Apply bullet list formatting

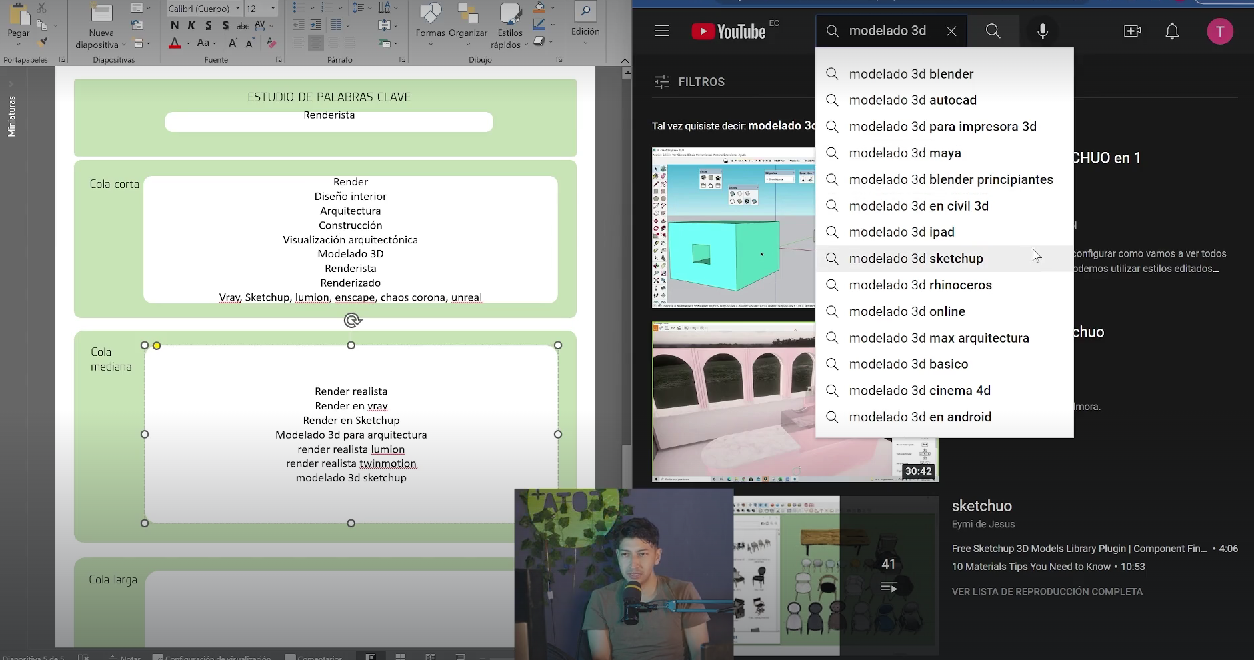[299, 8]
